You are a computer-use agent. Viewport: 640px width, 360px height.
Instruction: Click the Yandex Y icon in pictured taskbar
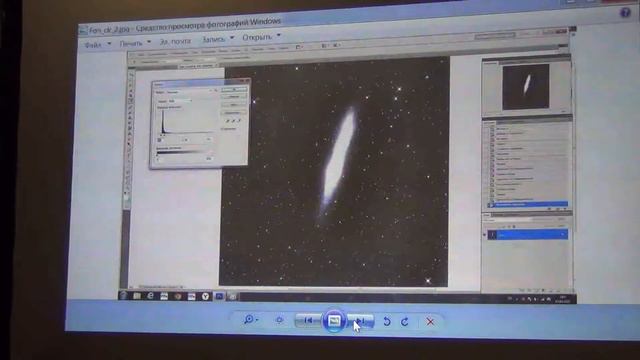[205, 297]
